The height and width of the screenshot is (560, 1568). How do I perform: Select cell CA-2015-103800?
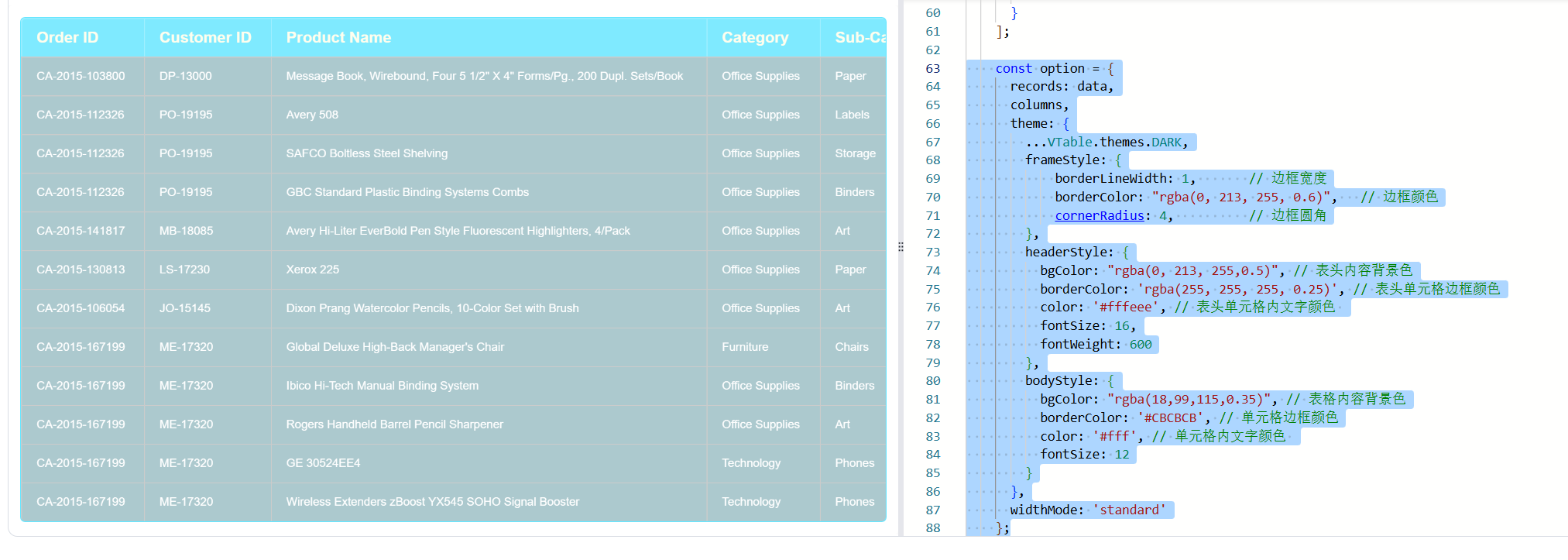[82, 76]
